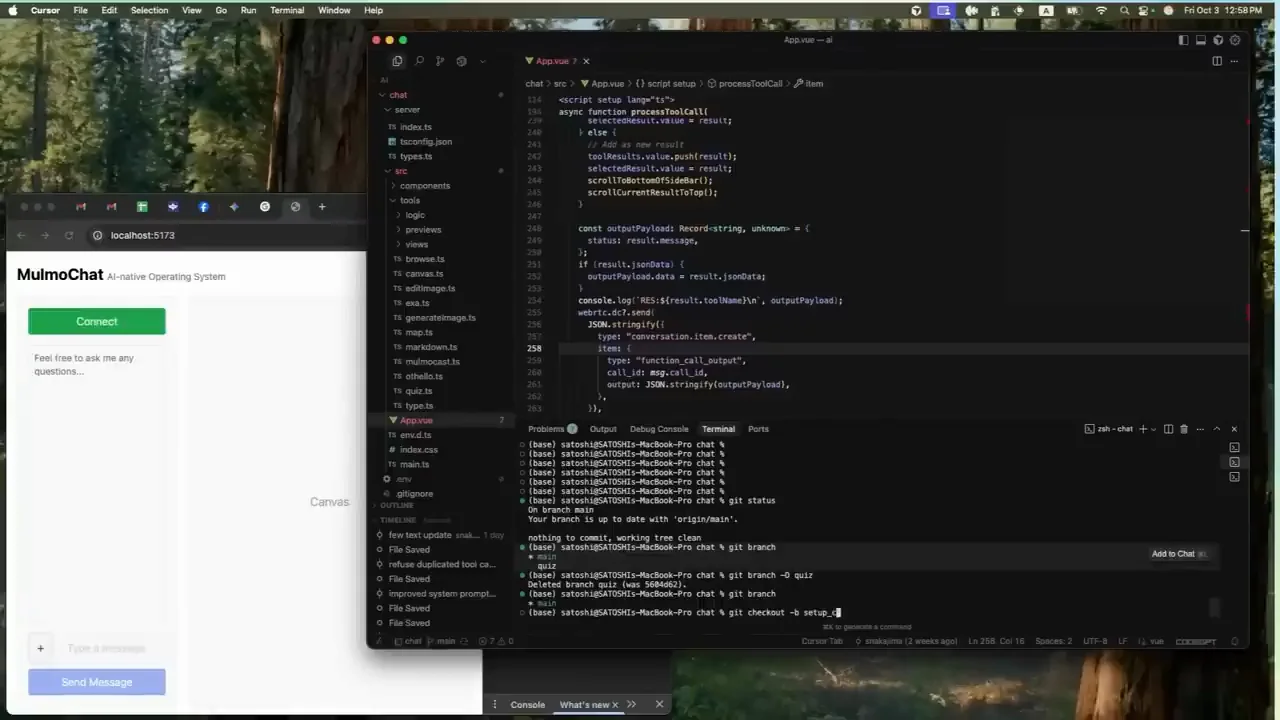
Task: Collapse the chat root folder
Action: [x=398, y=95]
